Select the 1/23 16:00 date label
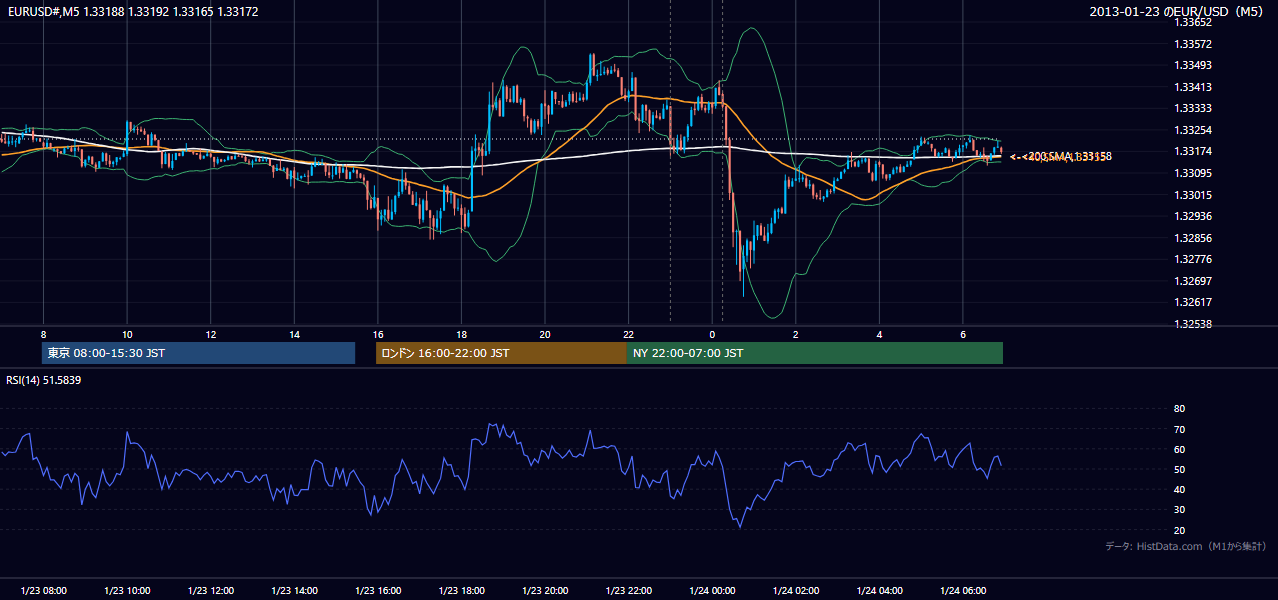 (377, 591)
